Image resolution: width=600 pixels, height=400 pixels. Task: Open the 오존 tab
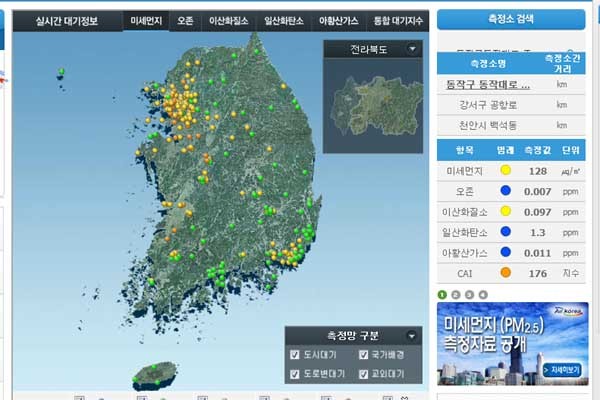[x=185, y=21]
